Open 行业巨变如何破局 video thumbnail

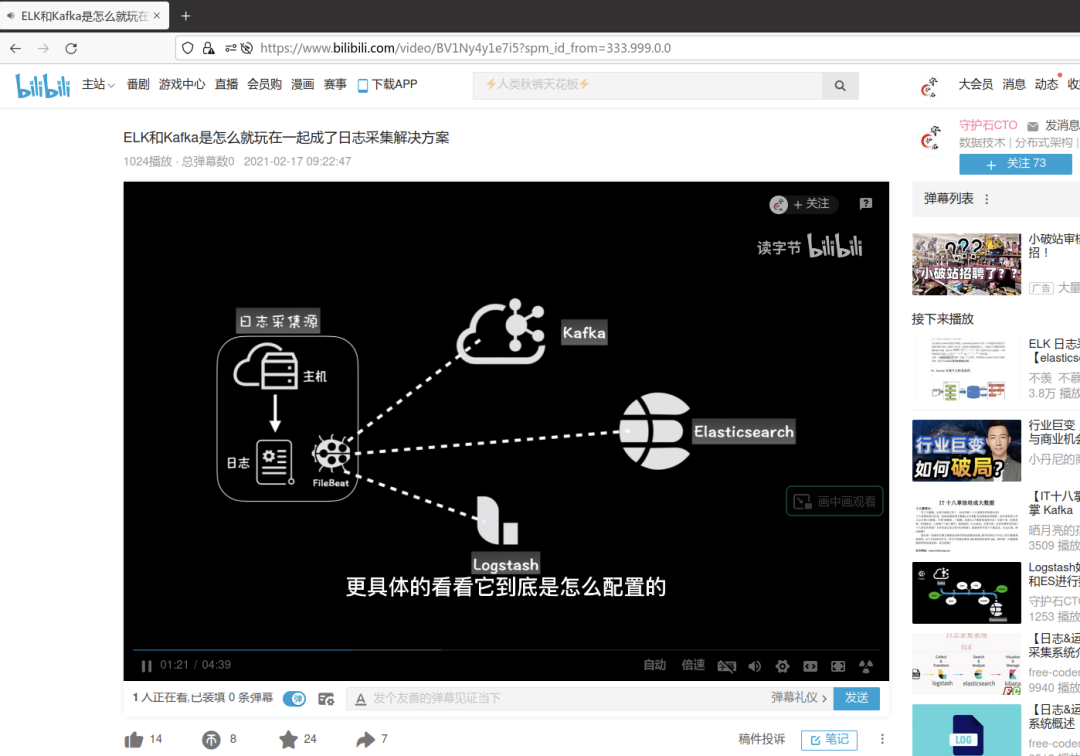point(966,450)
